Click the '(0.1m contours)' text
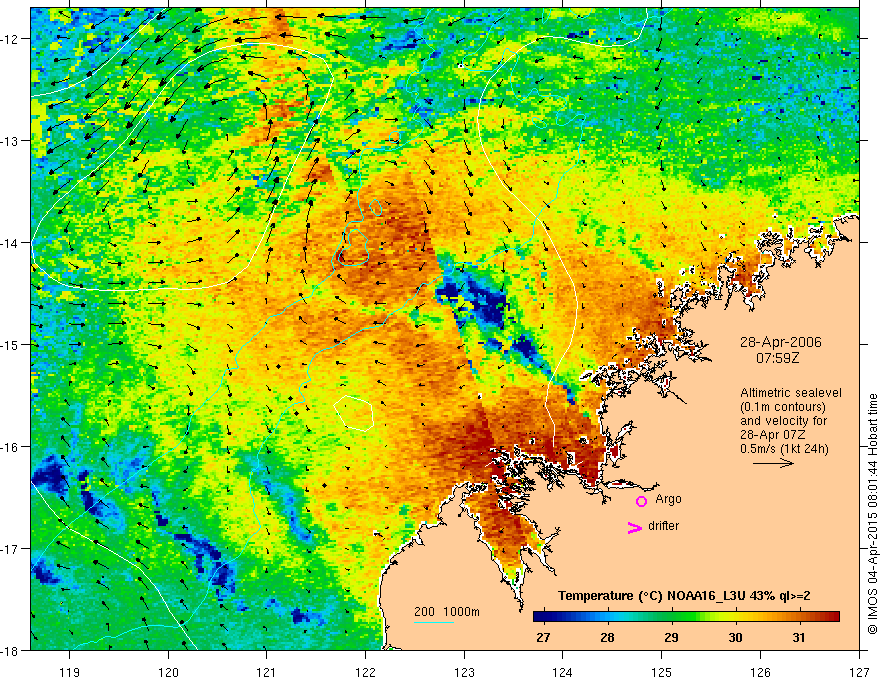880x680 pixels. tap(783, 407)
